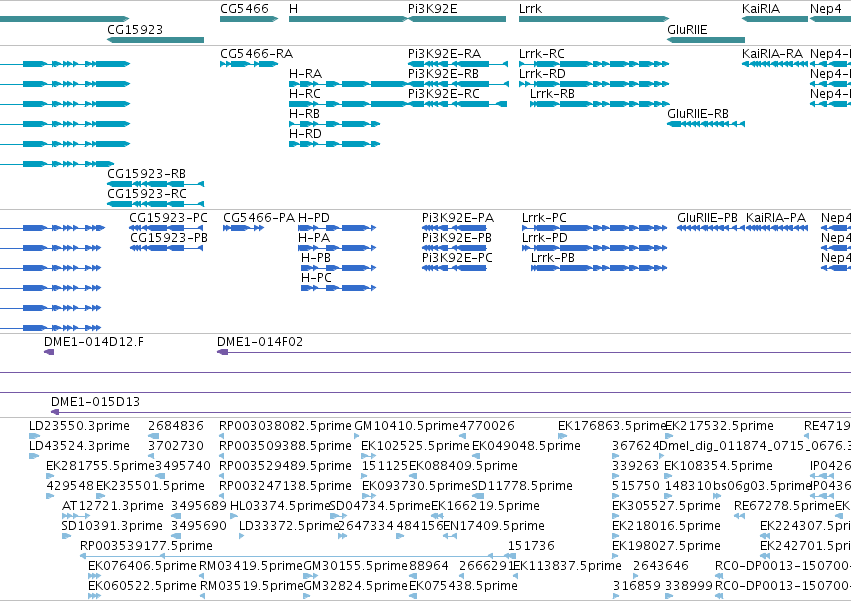Viewport: 851px width, 601px height.
Task: Select the Lrrk-PD protein feature
Action: pos(594,248)
